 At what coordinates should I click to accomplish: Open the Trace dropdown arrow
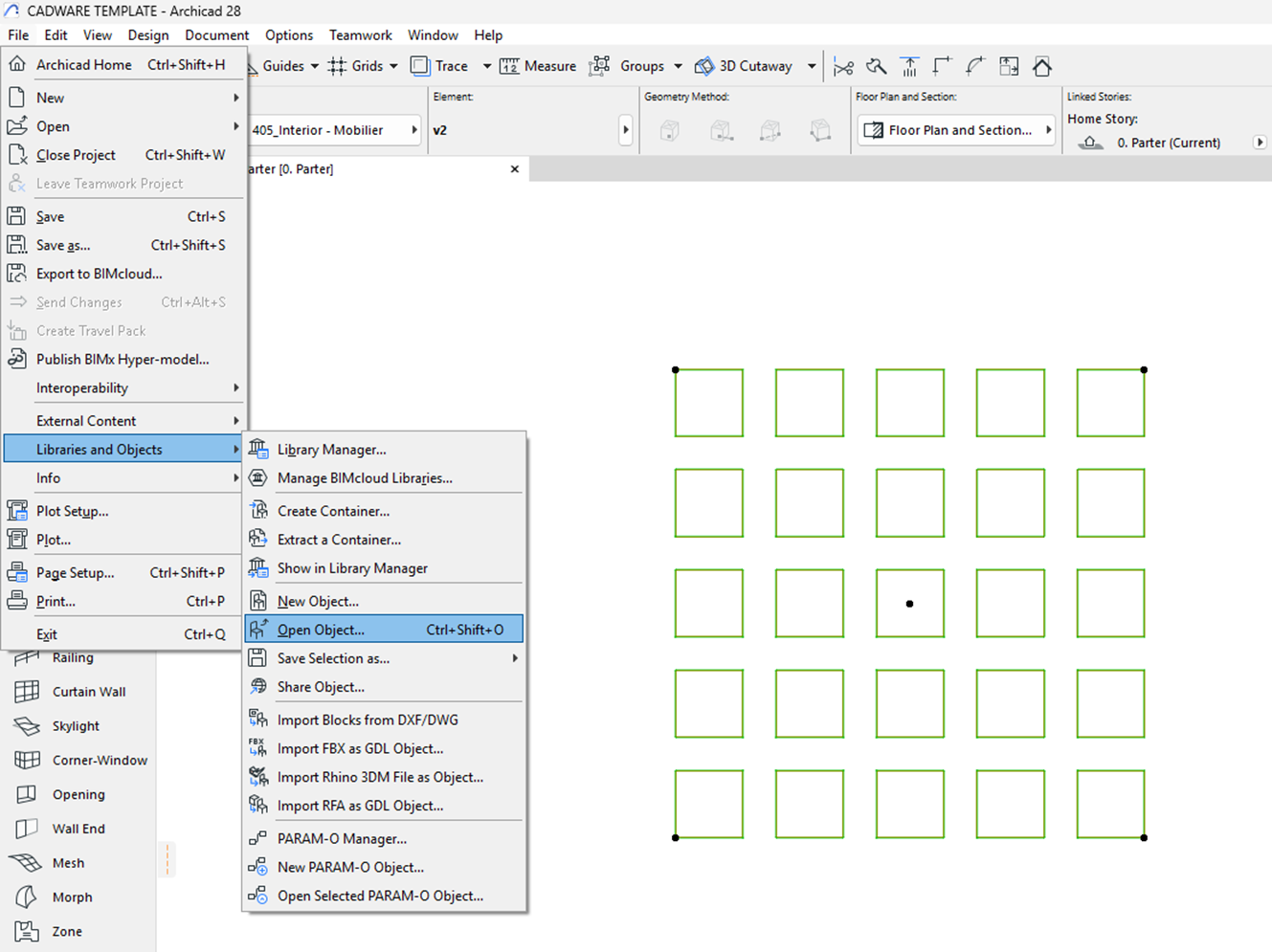click(x=486, y=66)
